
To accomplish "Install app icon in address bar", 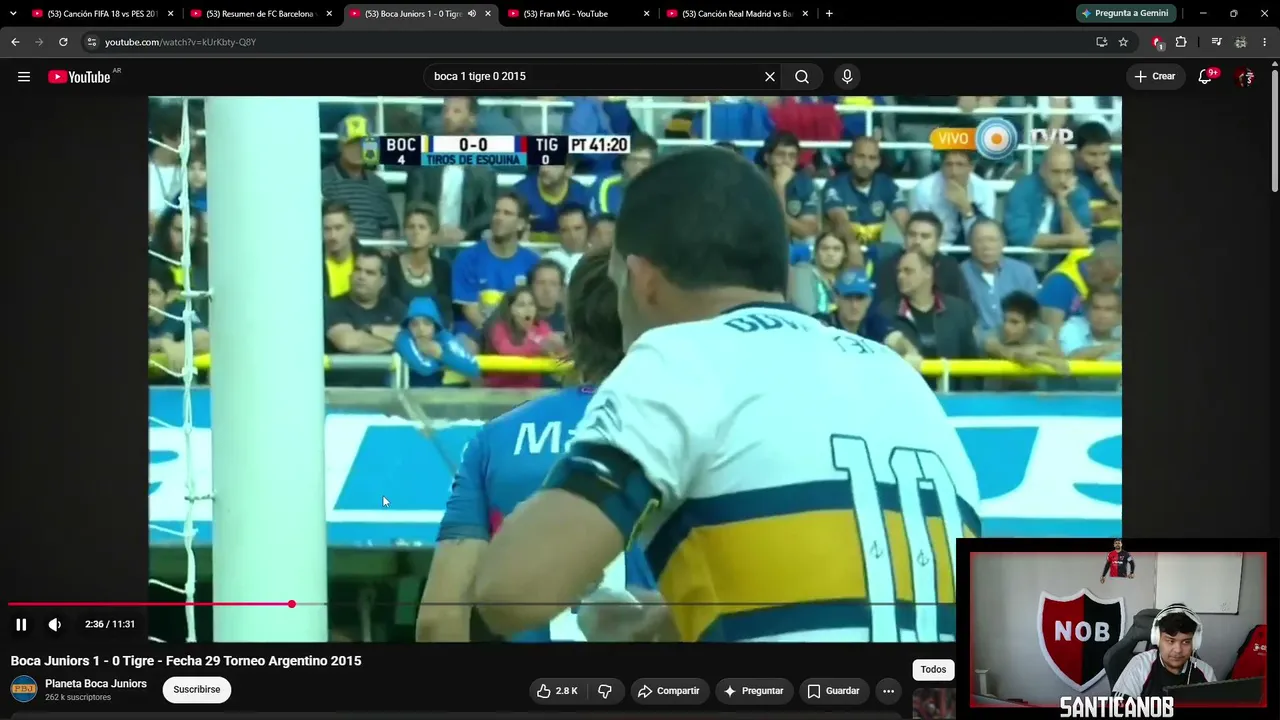I will point(1101,42).
